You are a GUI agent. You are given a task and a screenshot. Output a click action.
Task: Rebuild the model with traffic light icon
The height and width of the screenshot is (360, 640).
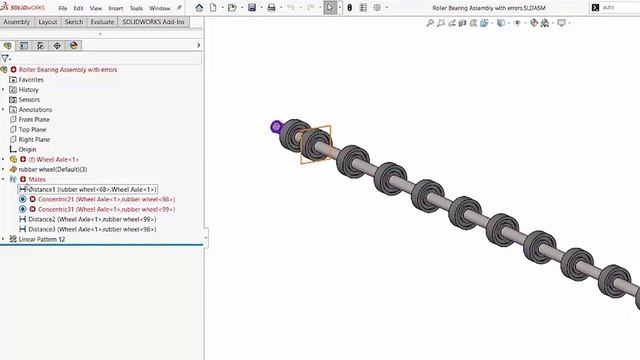pyautogui.click(x=350, y=8)
